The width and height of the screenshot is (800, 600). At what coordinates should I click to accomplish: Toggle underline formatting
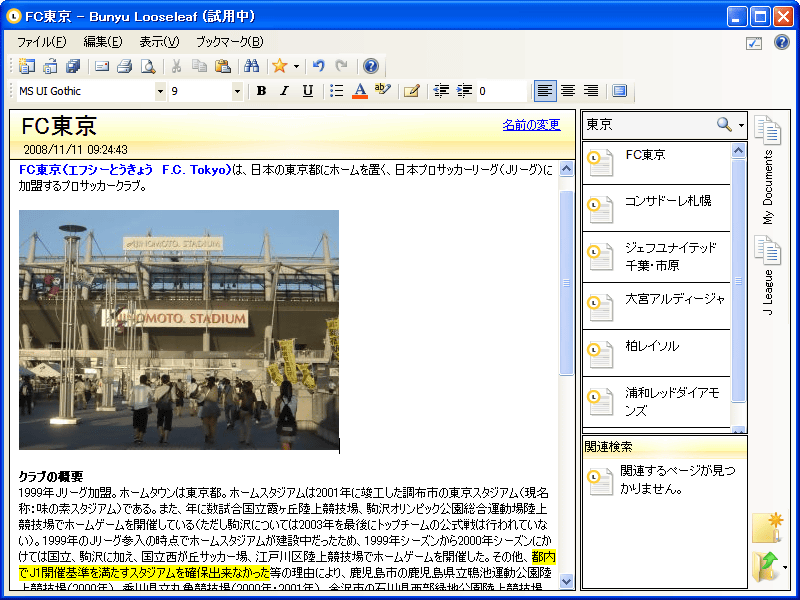click(x=308, y=91)
